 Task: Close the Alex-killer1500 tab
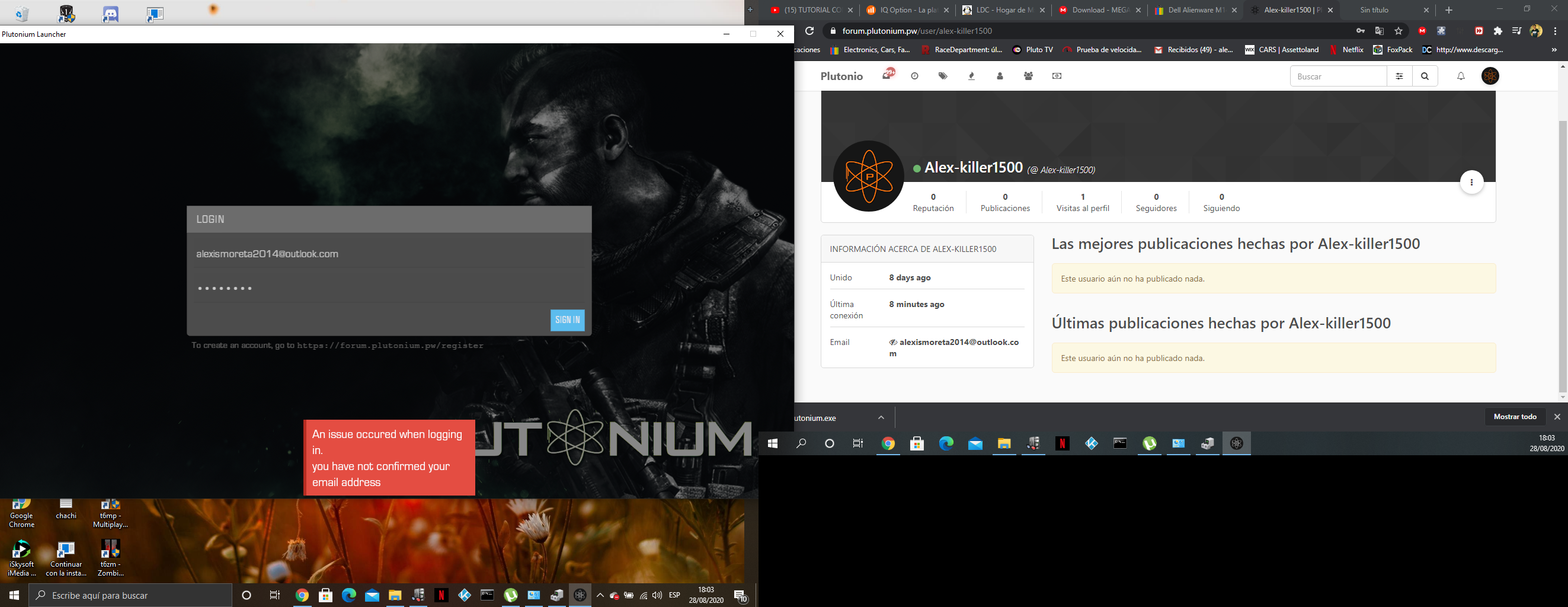click(1330, 10)
